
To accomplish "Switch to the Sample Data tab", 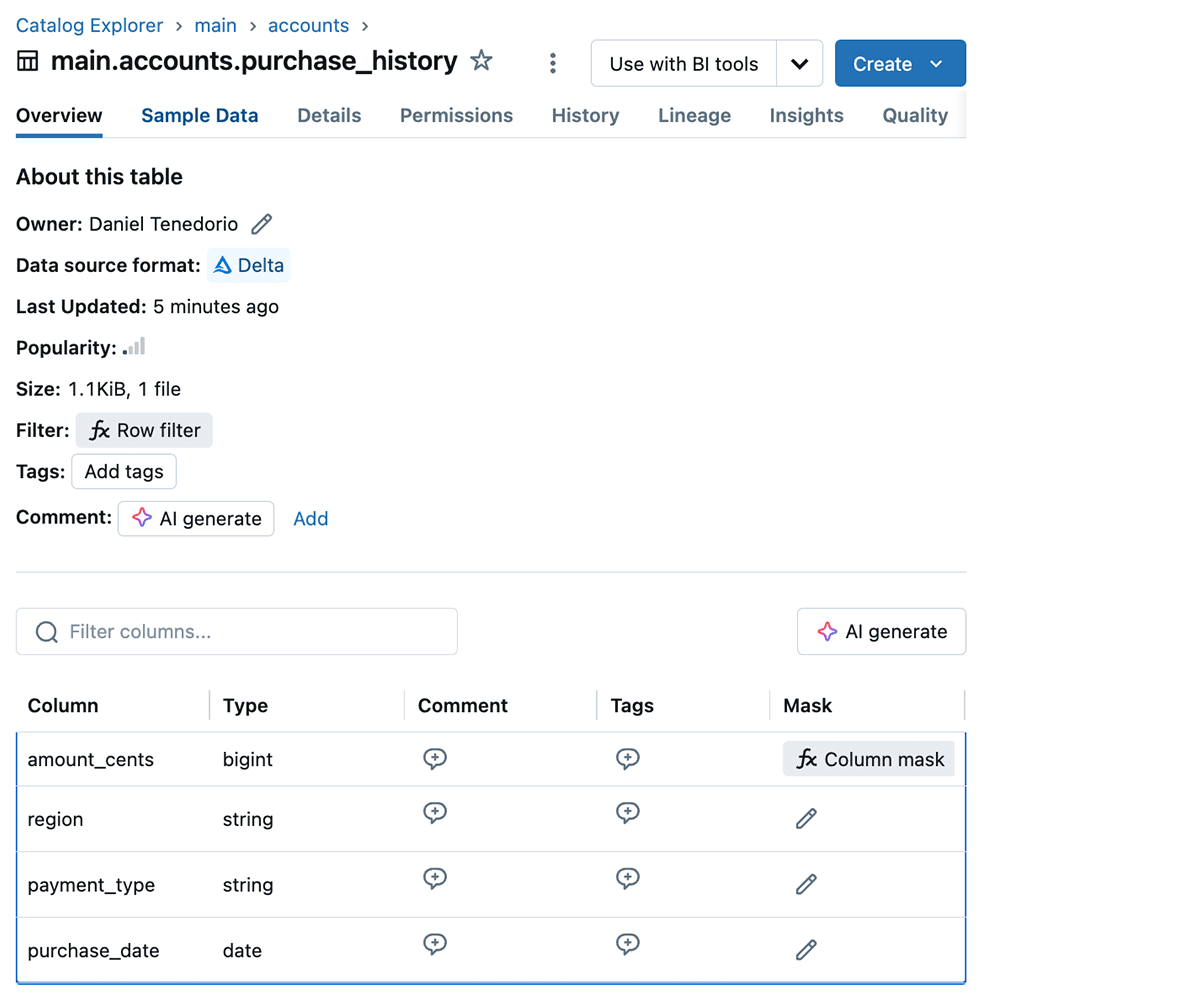I will tap(199, 115).
